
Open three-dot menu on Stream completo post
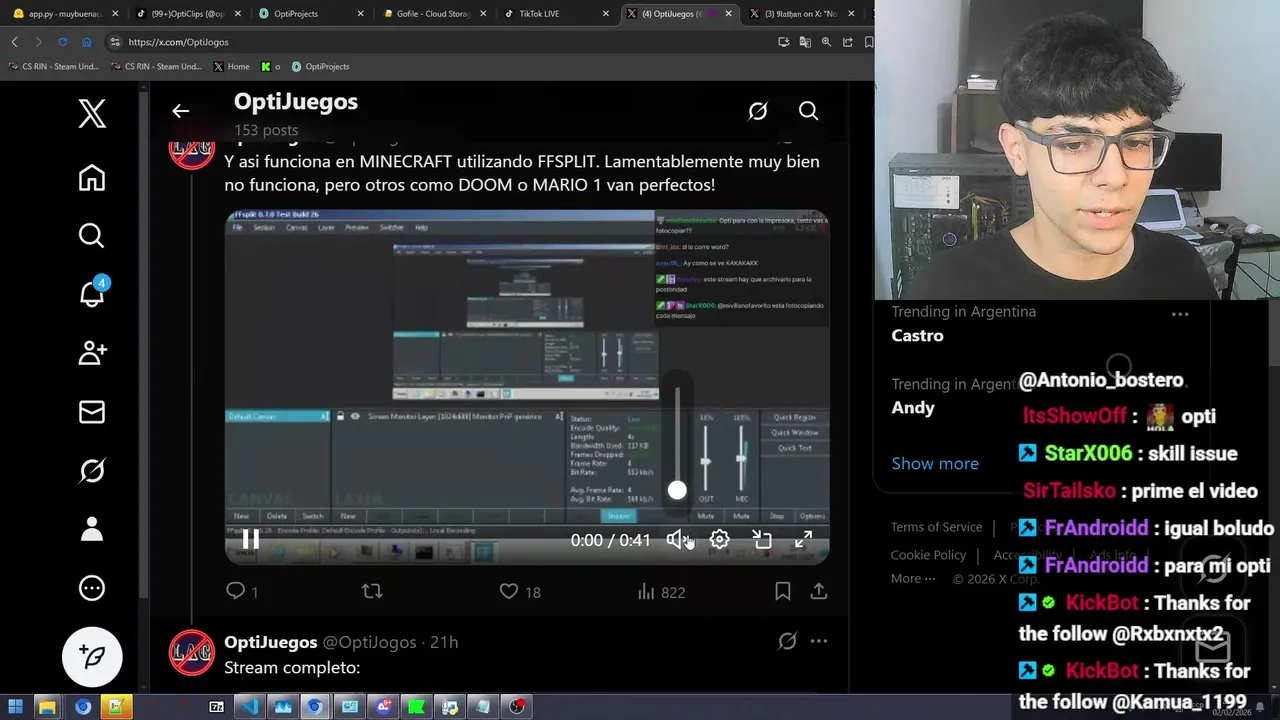pos(819,641)
